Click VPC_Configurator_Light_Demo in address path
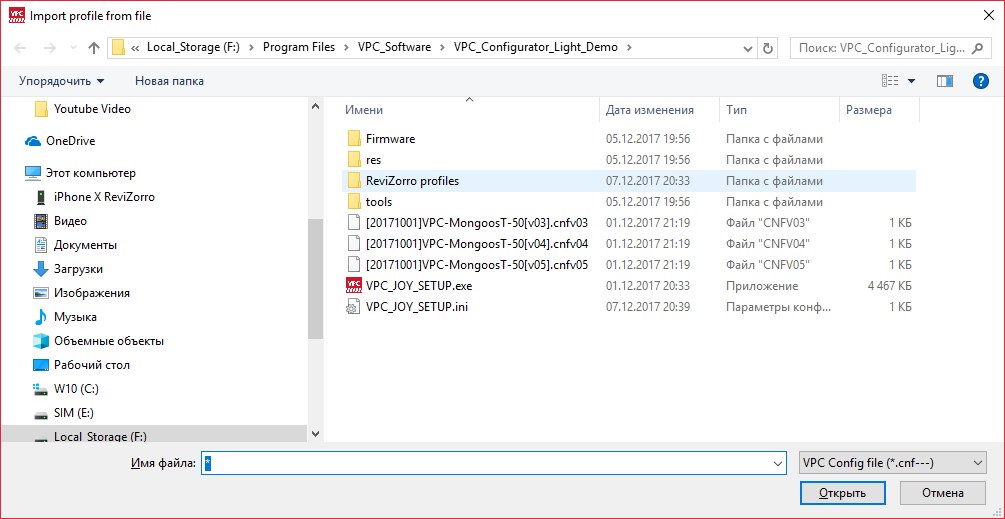1005x519 pixels. 536,47
